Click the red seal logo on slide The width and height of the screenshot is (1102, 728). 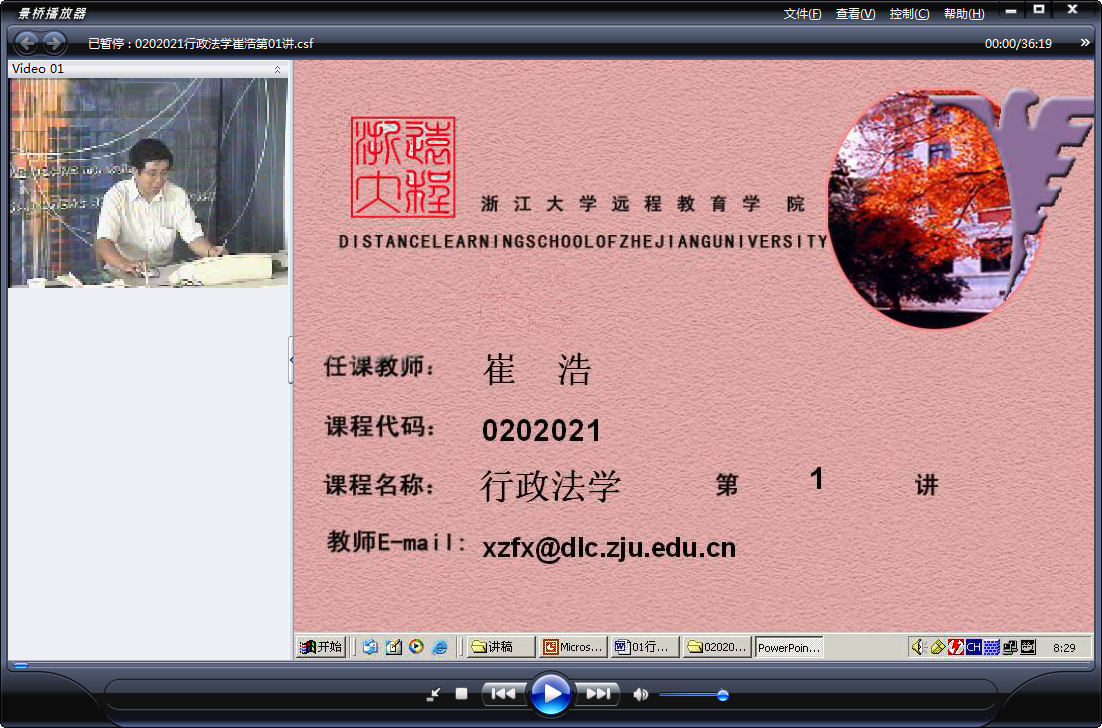tap(403, 167)
